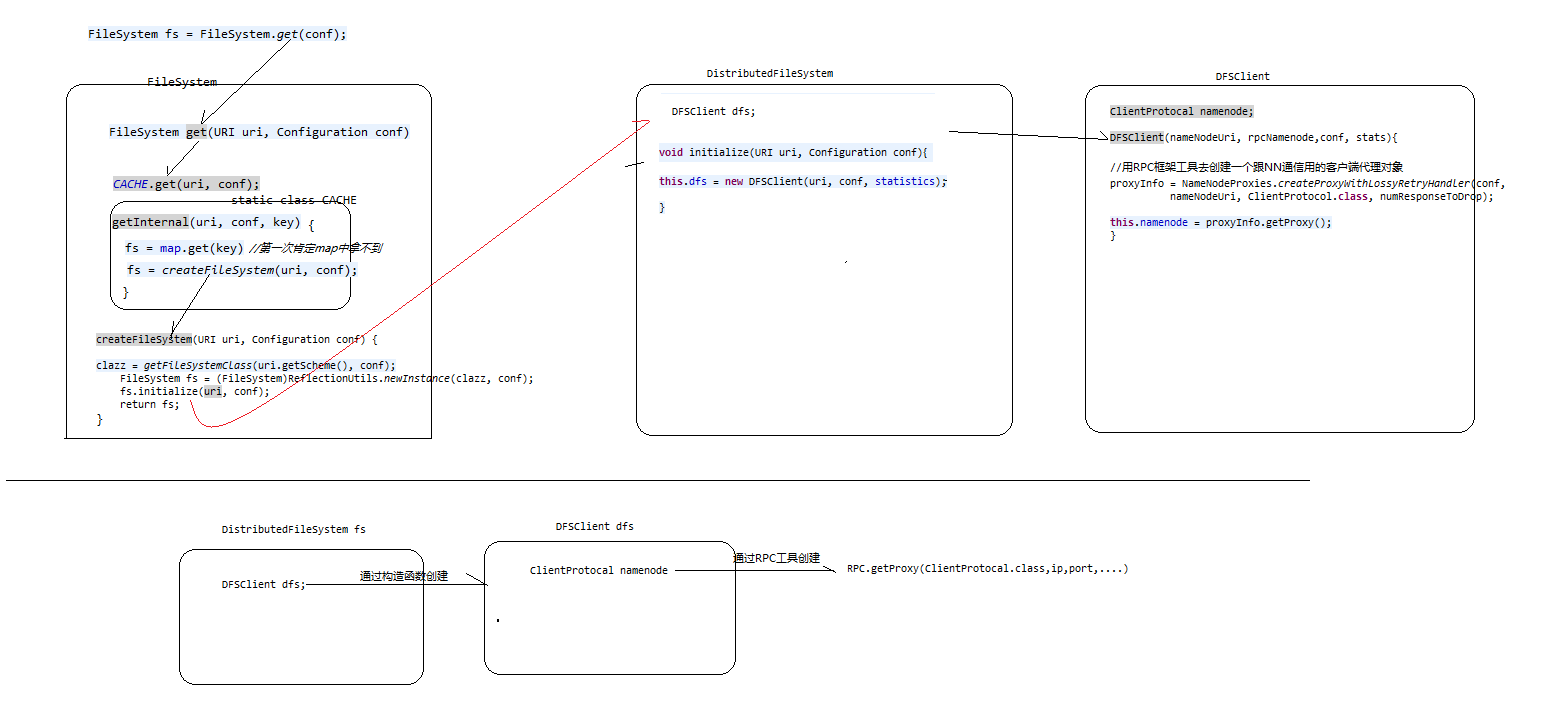This screenshot has width=1561, height=710.
Task: Select the 'CACHE.get(uri, conf);' line
Action: pyautogui.click(x=186, y=184)
